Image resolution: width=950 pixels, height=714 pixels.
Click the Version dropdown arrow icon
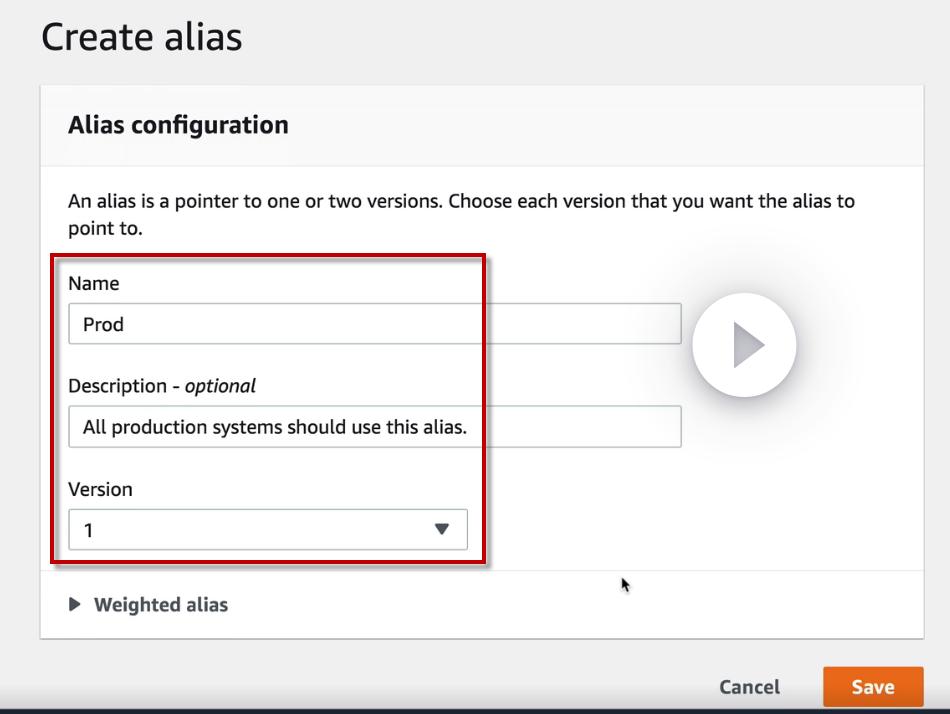442,529
